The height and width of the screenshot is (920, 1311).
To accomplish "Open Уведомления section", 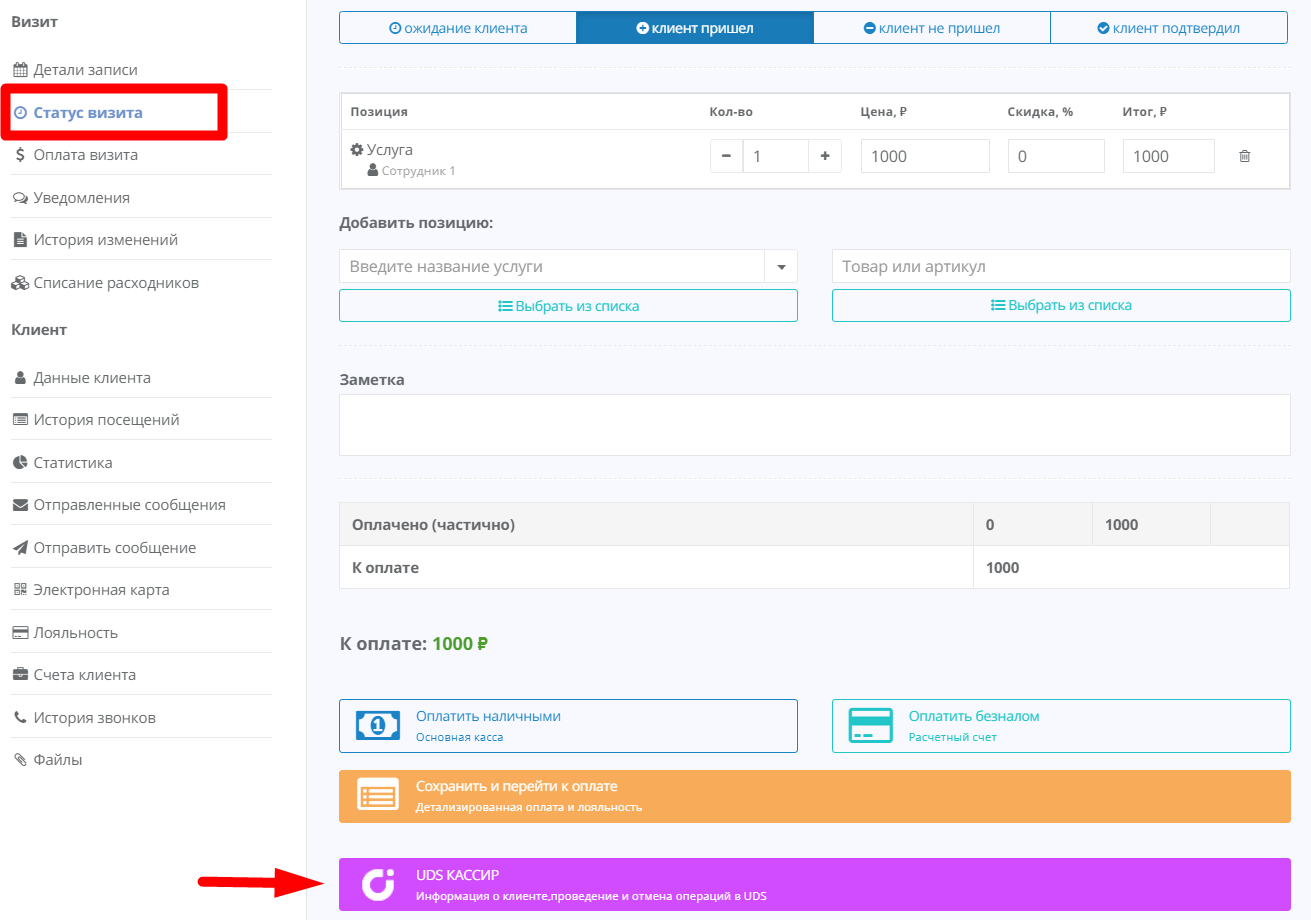I will coord(81,198).
